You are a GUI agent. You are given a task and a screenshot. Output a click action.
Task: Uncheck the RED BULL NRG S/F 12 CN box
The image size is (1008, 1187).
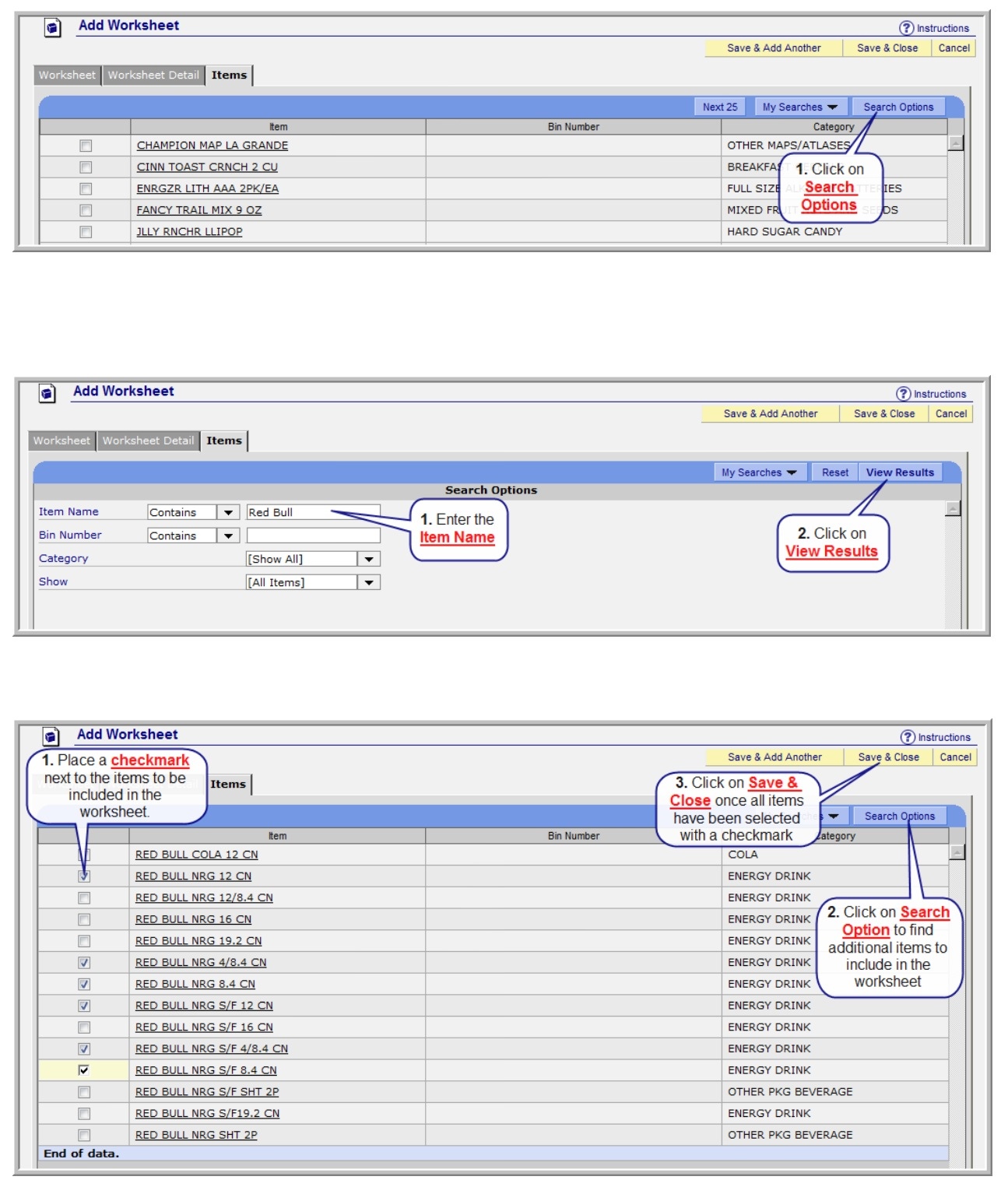(84, 1006)
